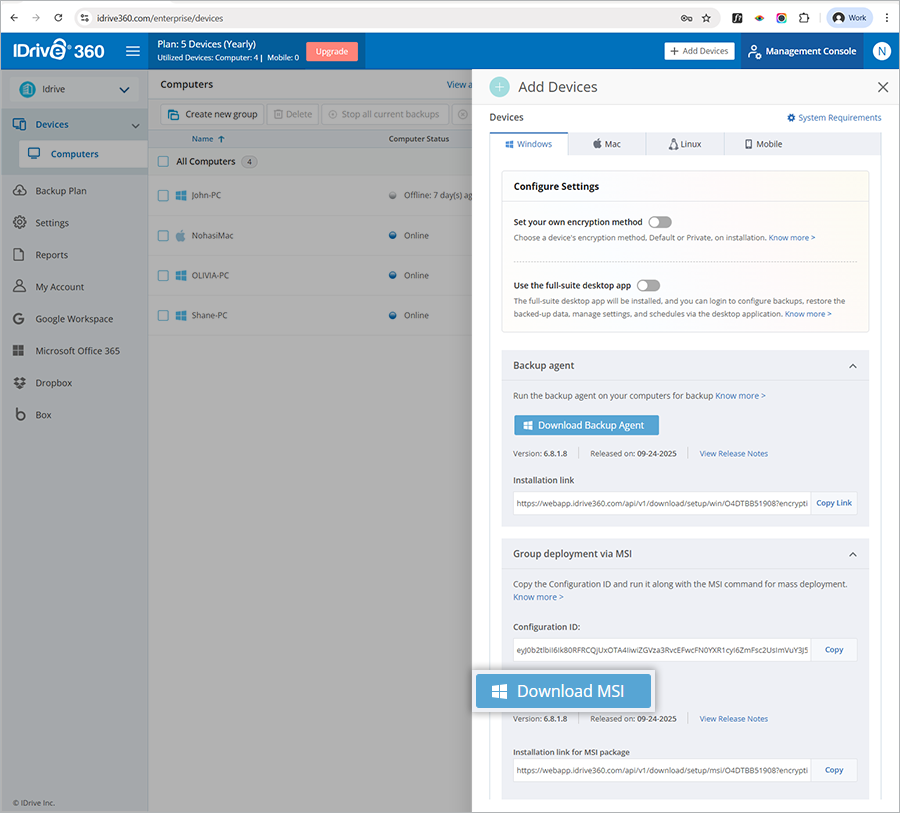
Task: Open the hamburger navigation menu
Action: pyautogui.click(x=133, y=51)
